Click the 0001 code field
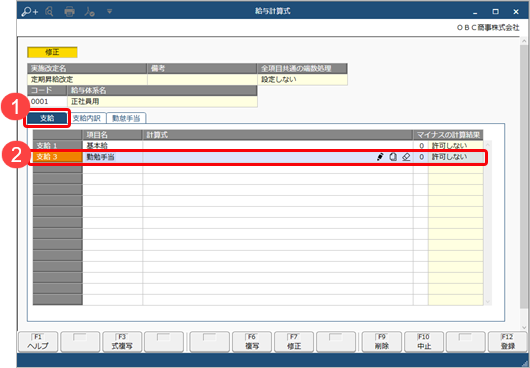Screen dimensions: 530x368 pos(47,101)
